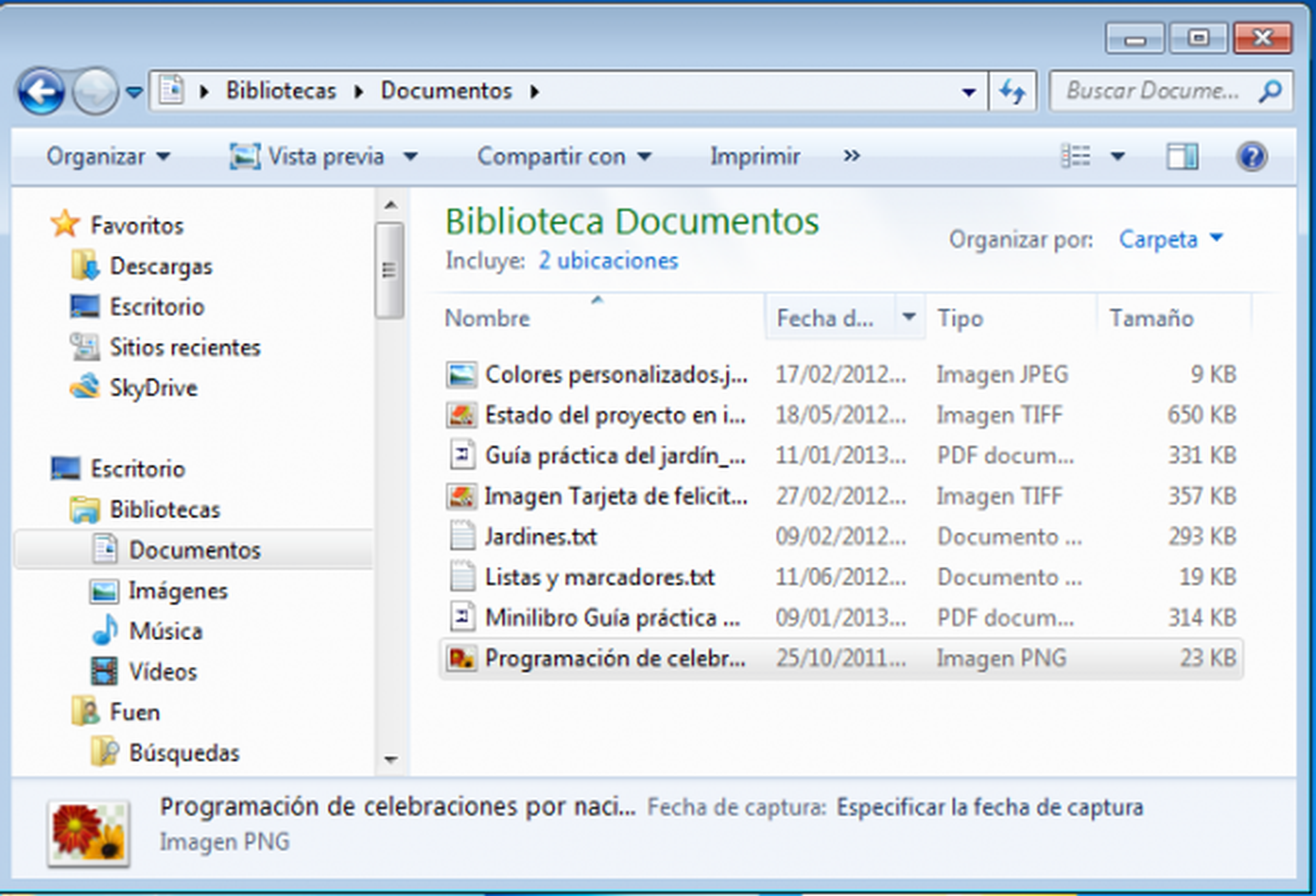The width and height of the screenshot is (1316, 896).
Task: Click the Compartir con menu
Action: click(x=563, y=156)
